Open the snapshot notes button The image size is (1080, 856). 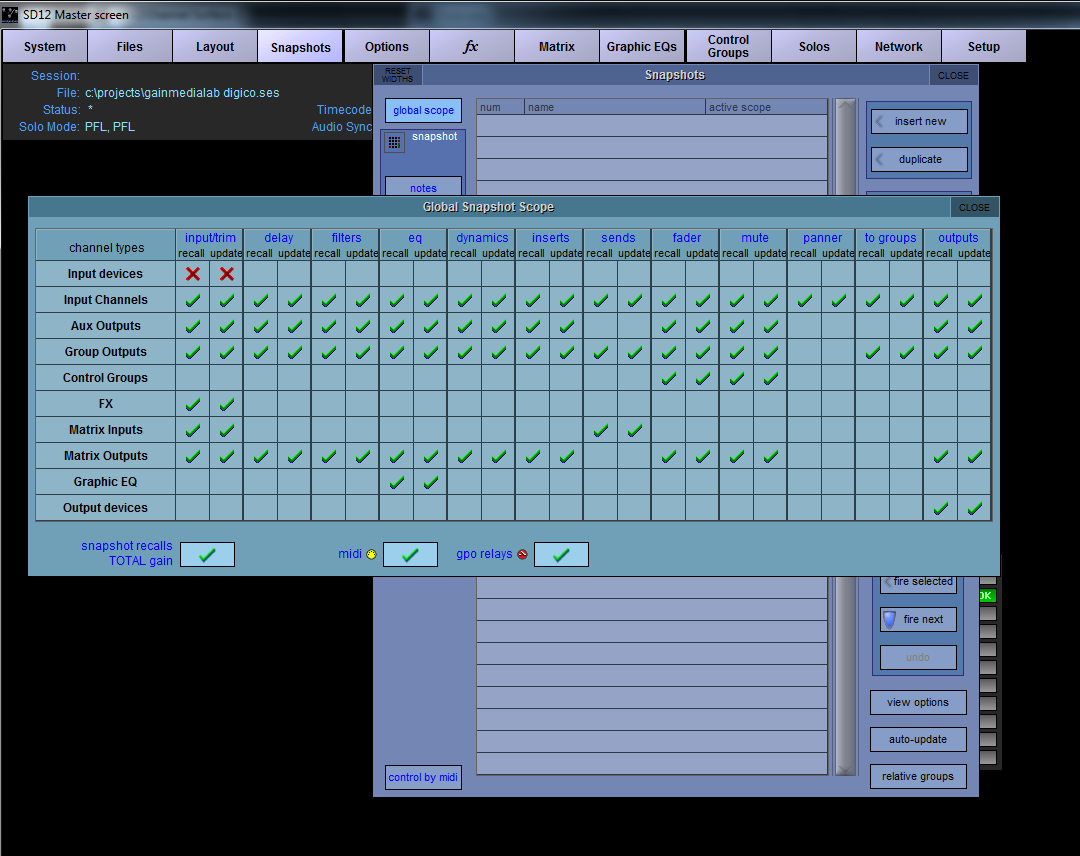(x=423, y=188)
